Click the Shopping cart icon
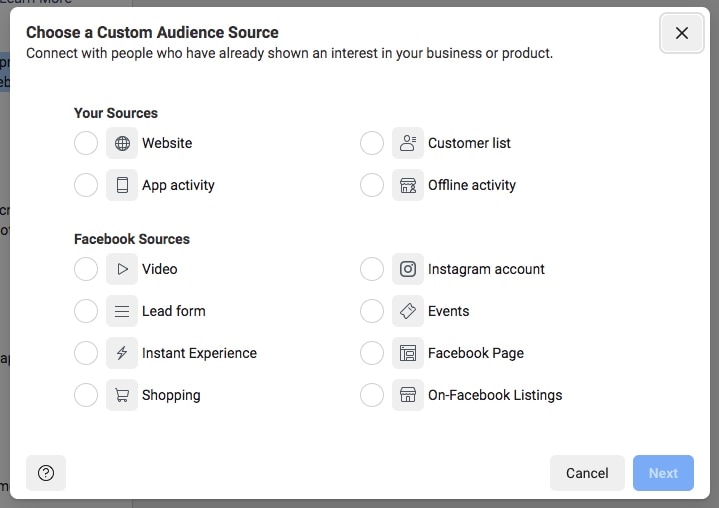The image size is (719, 508). [x=122, y=395]
